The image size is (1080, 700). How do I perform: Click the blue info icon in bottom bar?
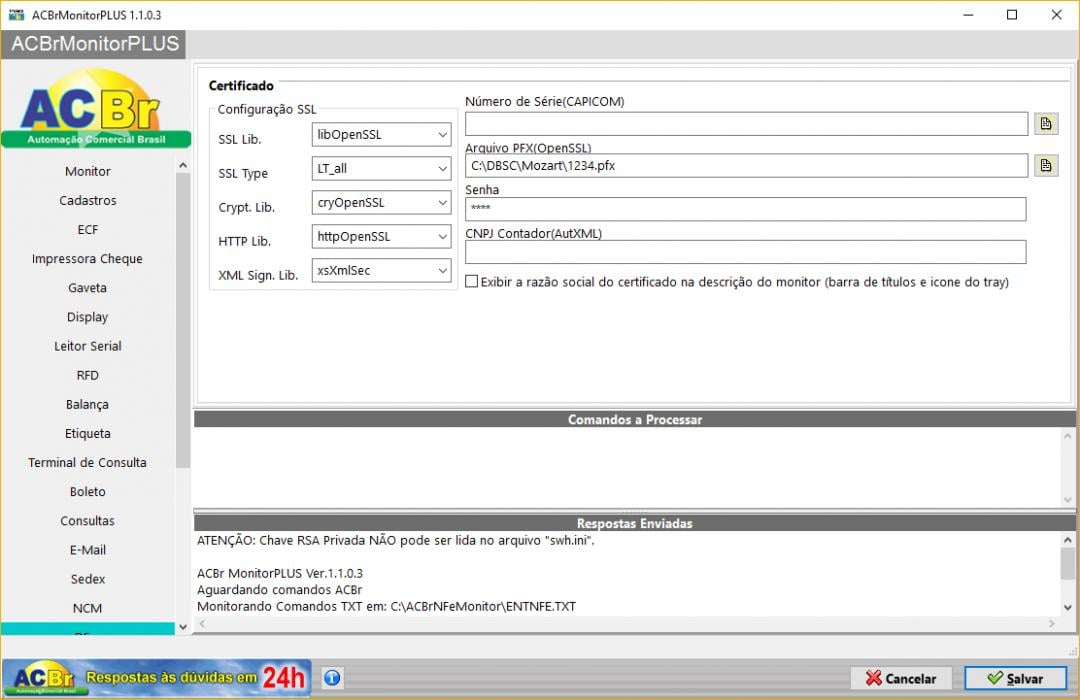(332, 678)
